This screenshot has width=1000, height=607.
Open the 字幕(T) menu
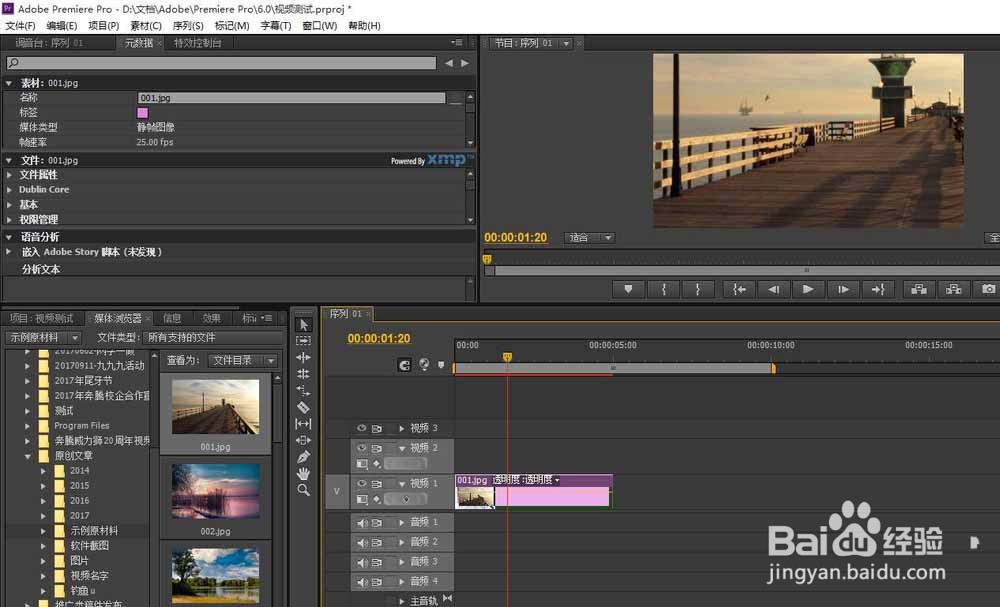[276, 26]
